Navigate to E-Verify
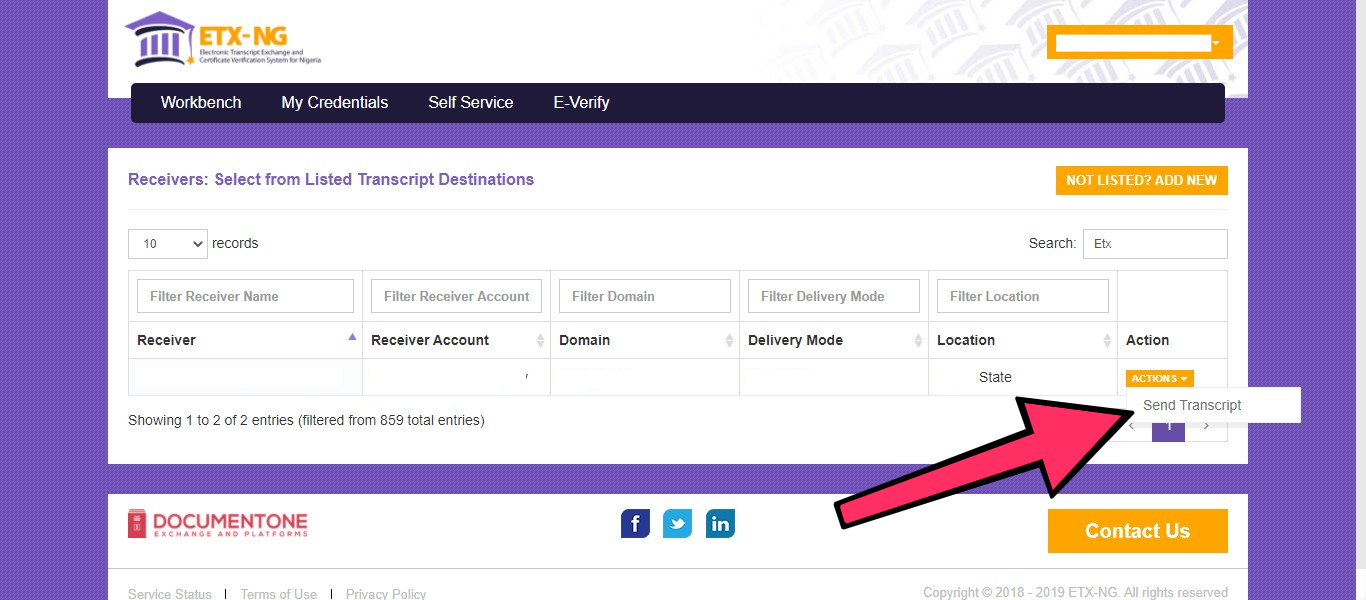 coord(581,102)
